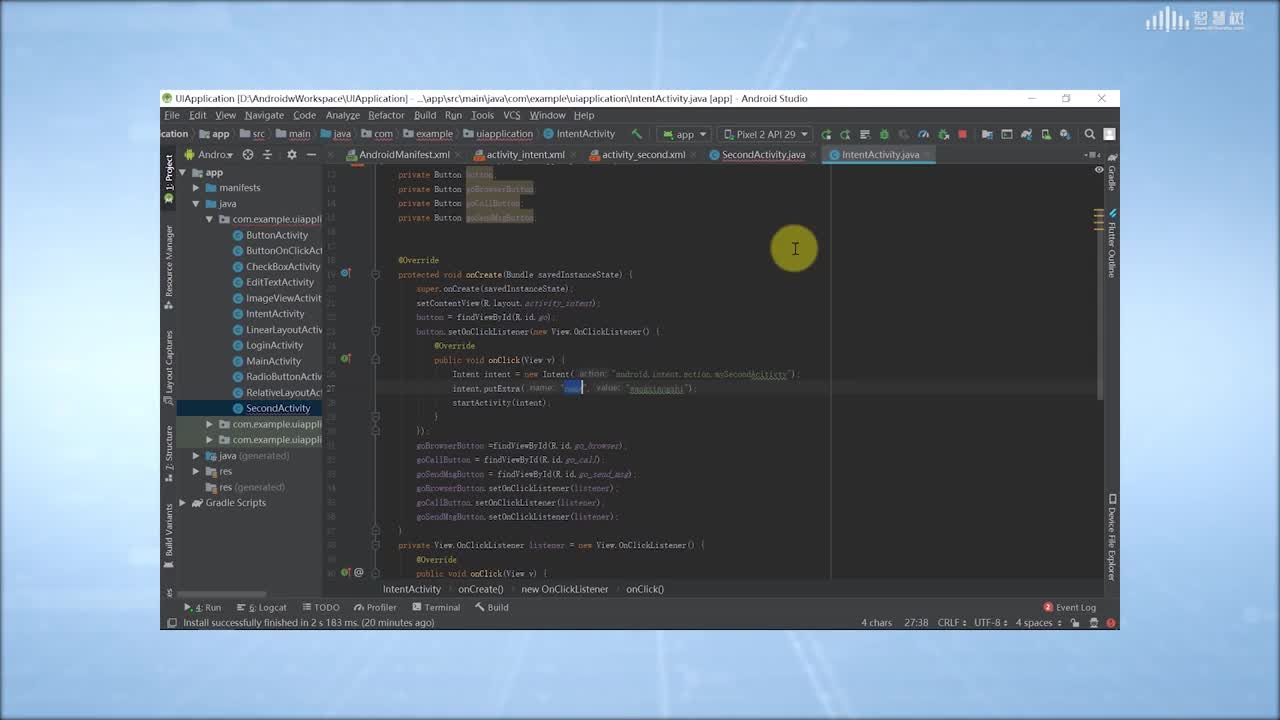The image size is (1280, 720).
Task: Open the bottom Run tool window
Action: pyautogui.click(x=203, y=607)
